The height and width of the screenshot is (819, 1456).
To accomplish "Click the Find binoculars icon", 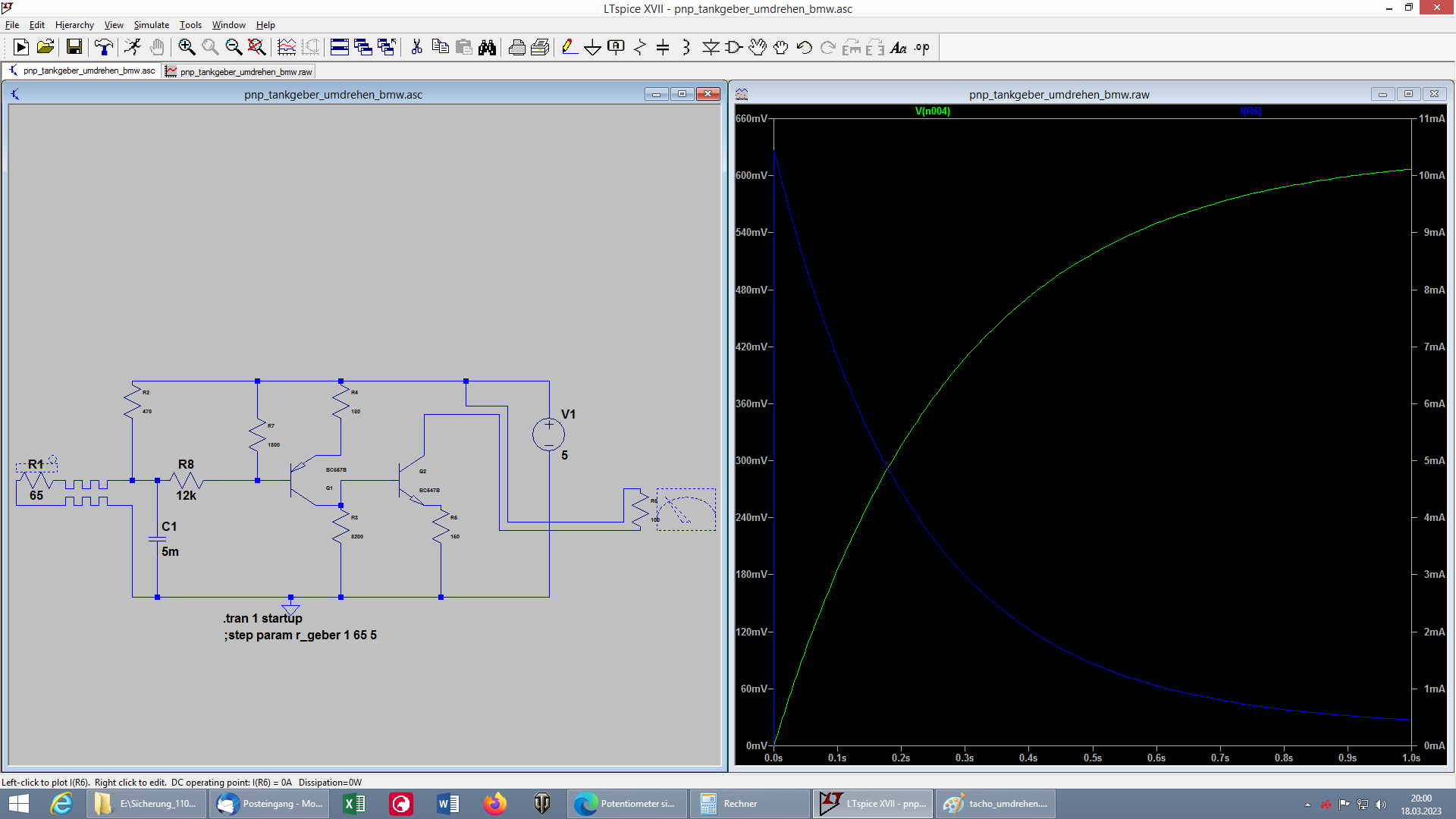I will (487, 48).
